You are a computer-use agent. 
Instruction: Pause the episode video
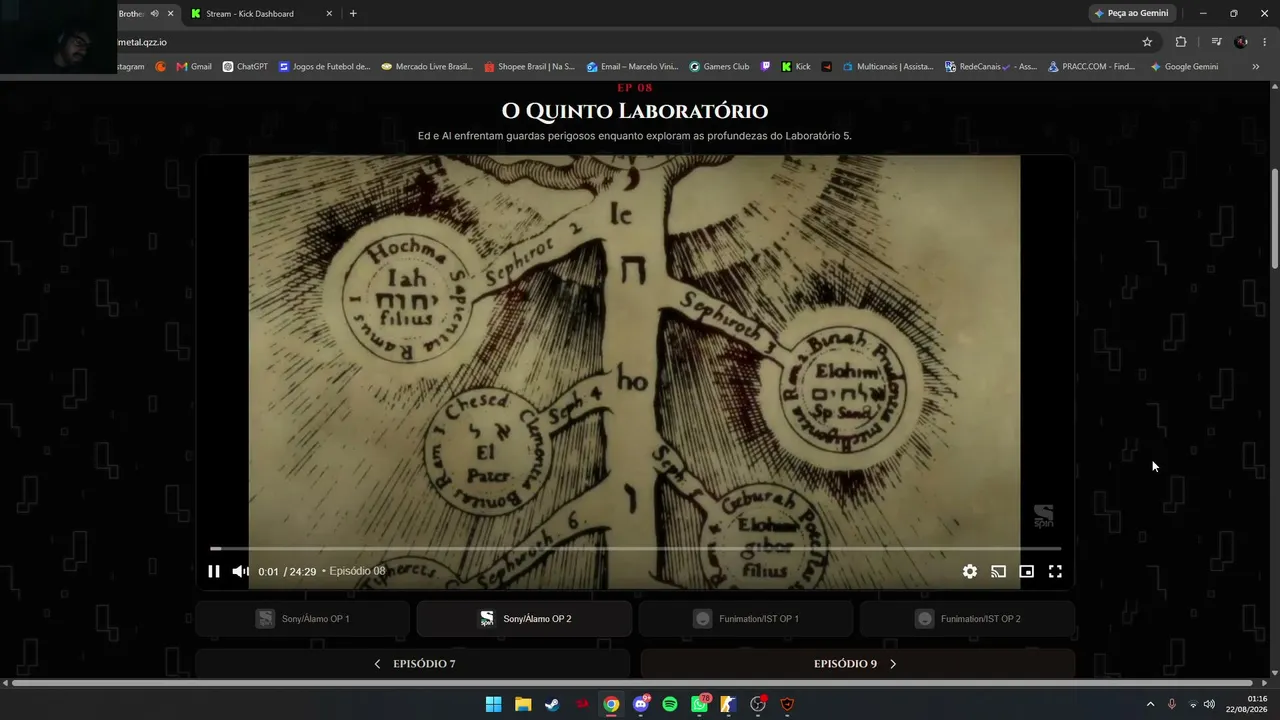213,571
